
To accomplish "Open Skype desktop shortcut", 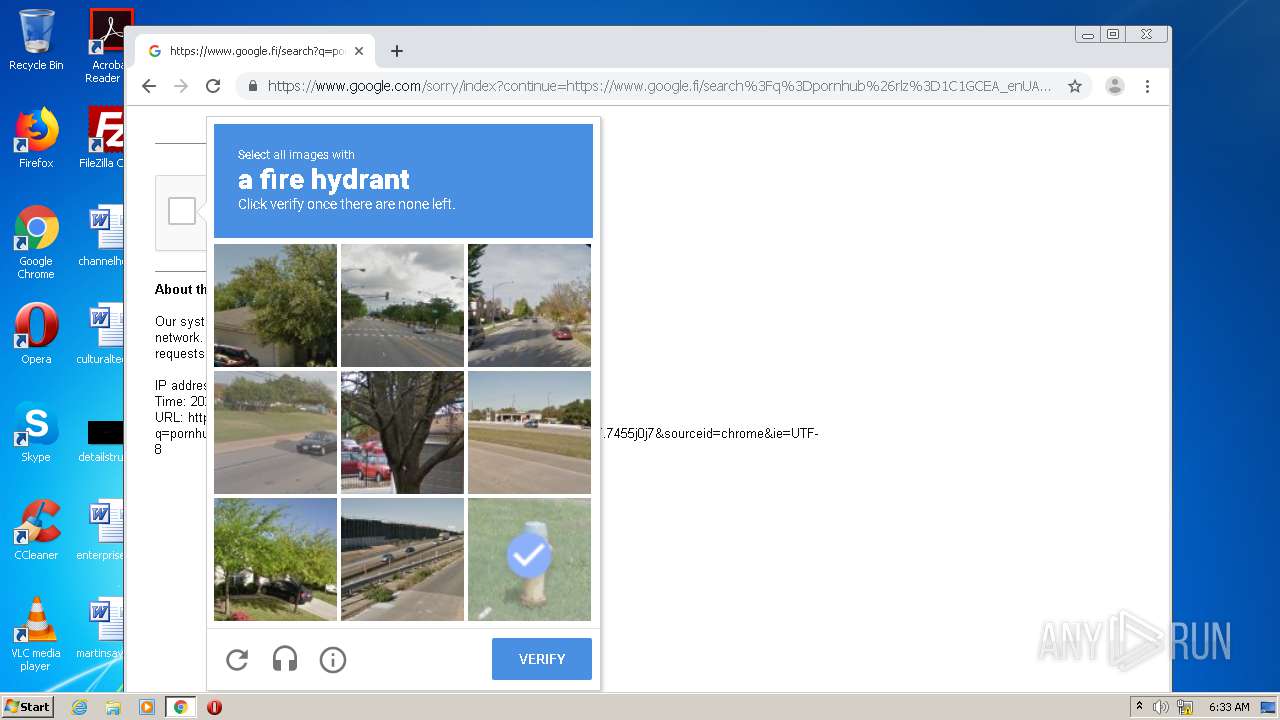I will pos(36,432).
